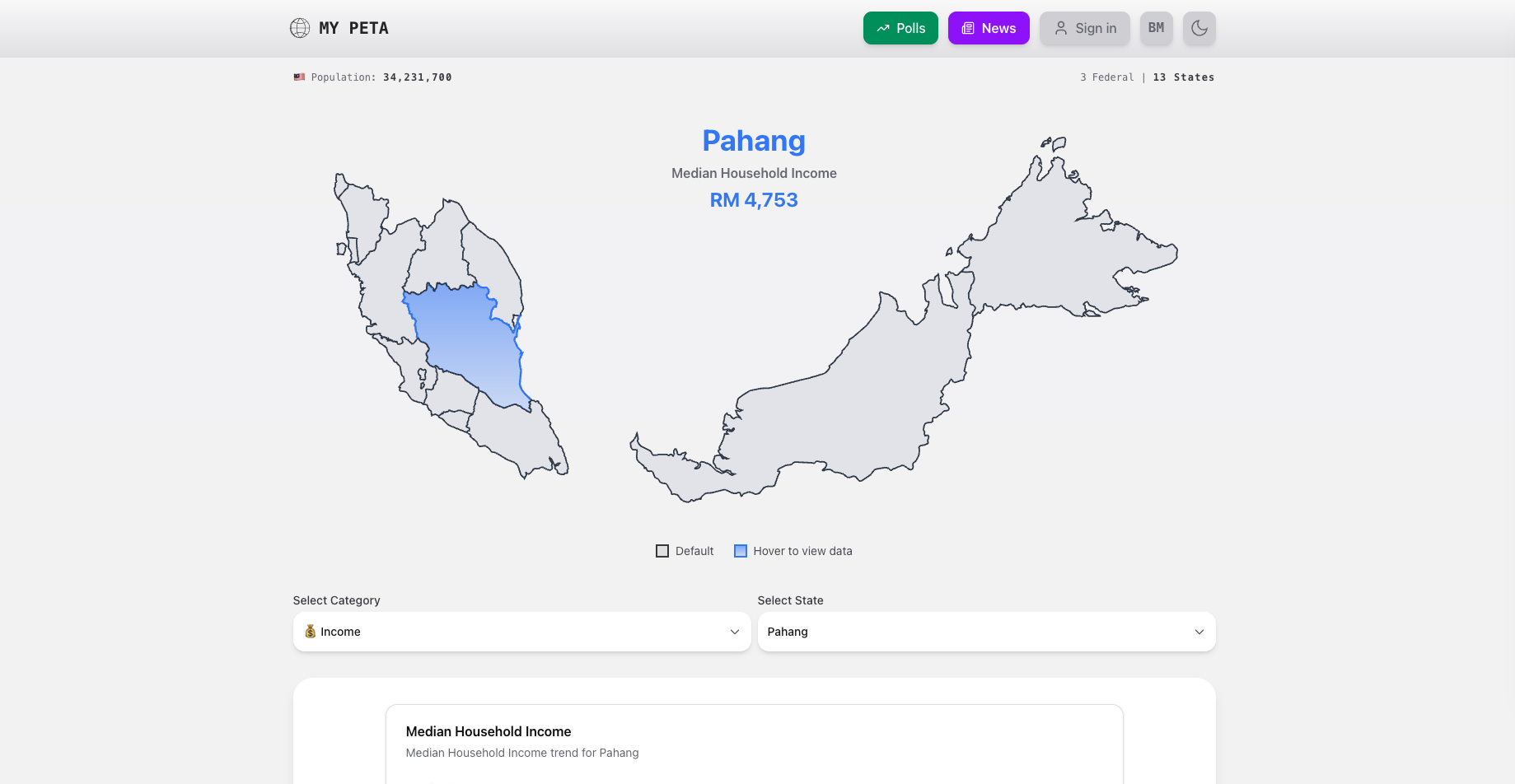Open the News page
1515x784 pixels.
click(989, 28)
